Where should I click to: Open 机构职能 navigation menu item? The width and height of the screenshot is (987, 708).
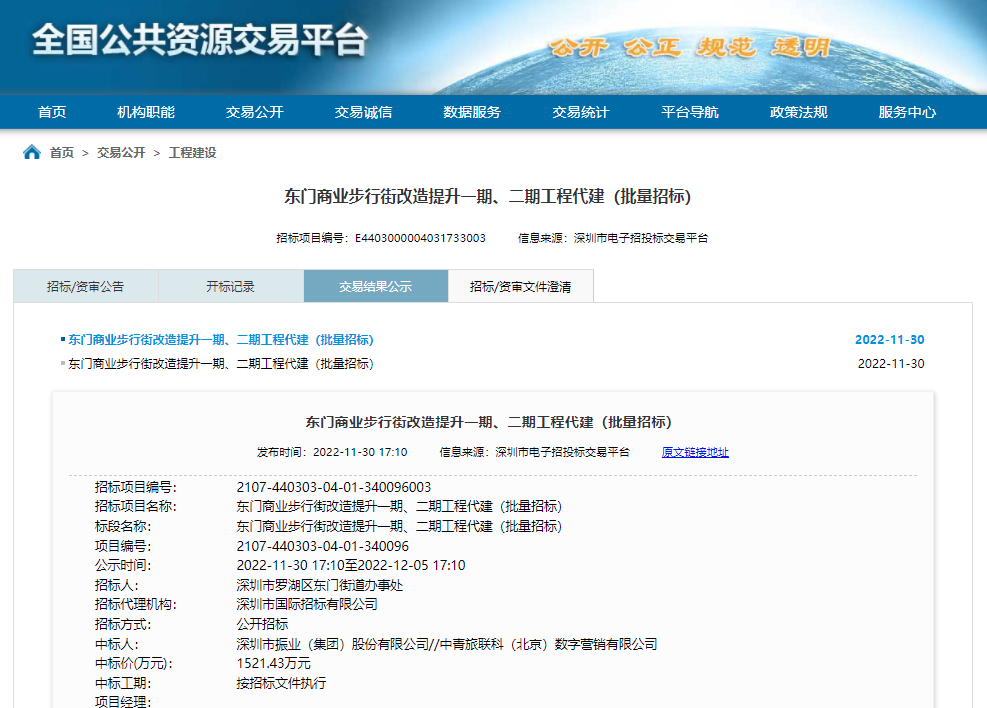tap(146, 112)
